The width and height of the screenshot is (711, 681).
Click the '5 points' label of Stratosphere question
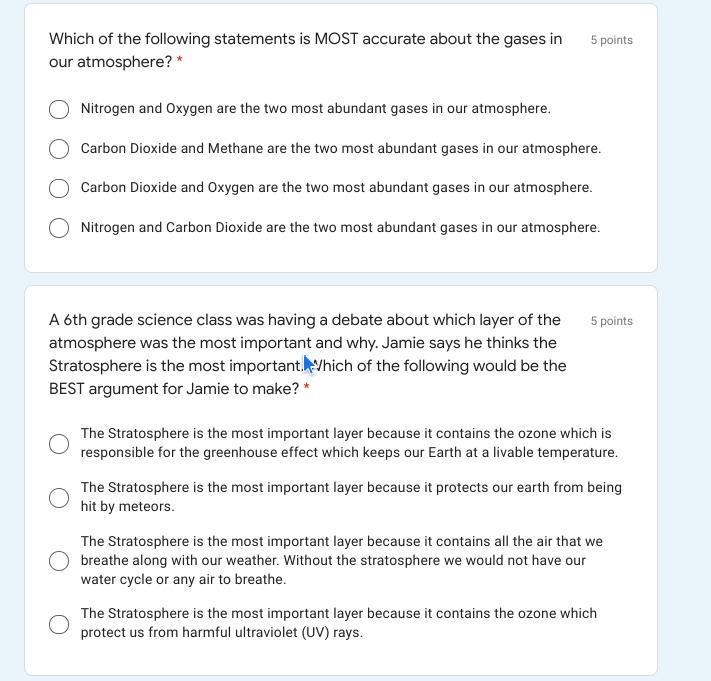[x=611, y=321]
